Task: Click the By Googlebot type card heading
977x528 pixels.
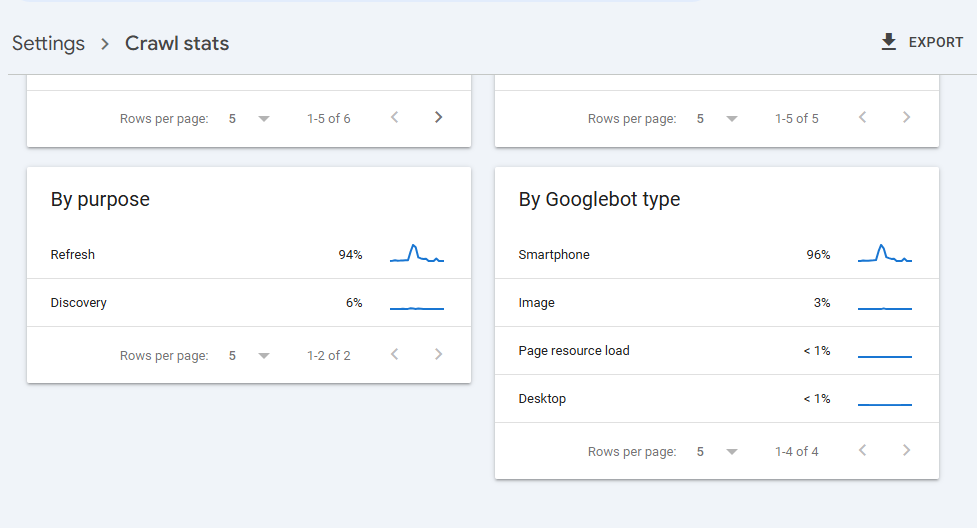Action: [x=599, y=199]
